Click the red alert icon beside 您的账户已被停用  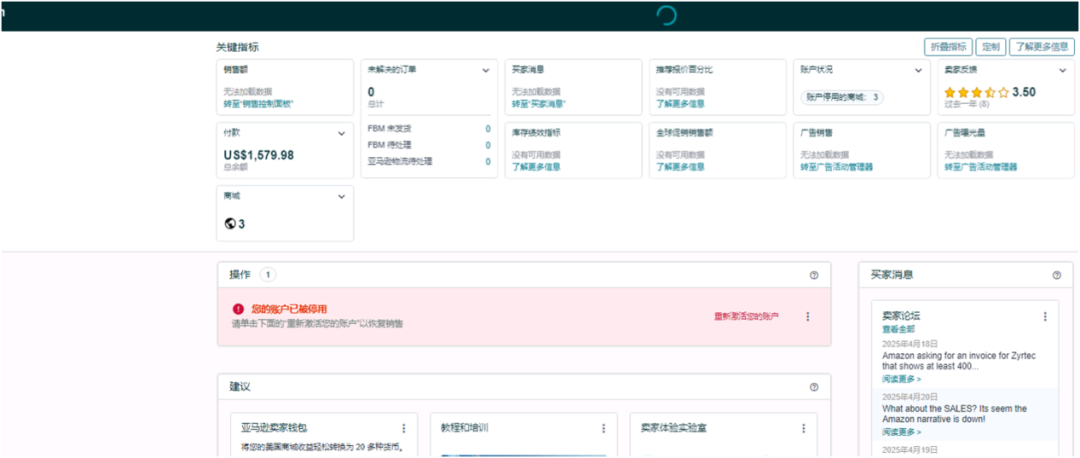point(238,309)
